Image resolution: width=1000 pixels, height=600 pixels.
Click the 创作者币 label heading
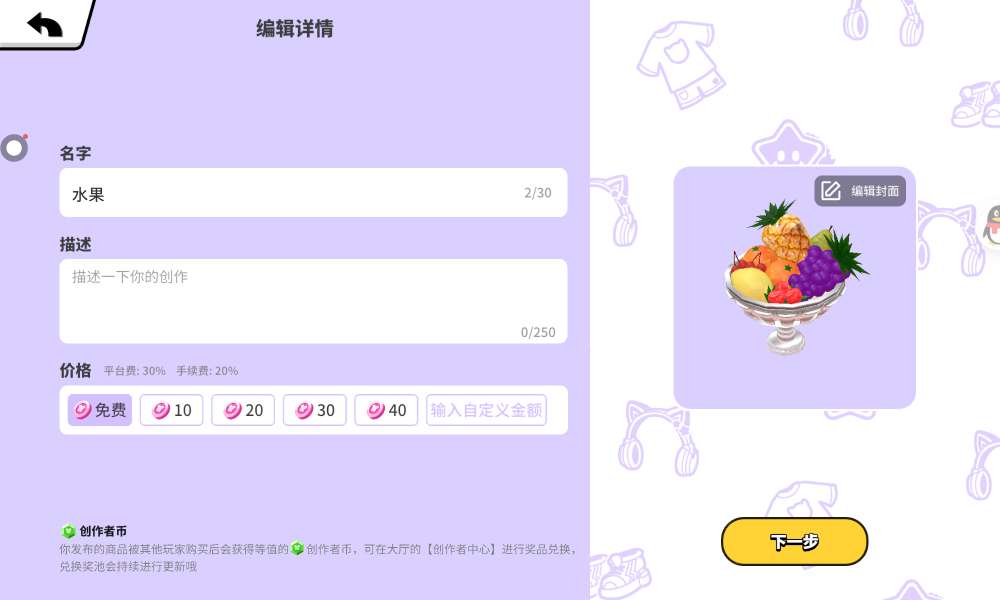[103, 531]
